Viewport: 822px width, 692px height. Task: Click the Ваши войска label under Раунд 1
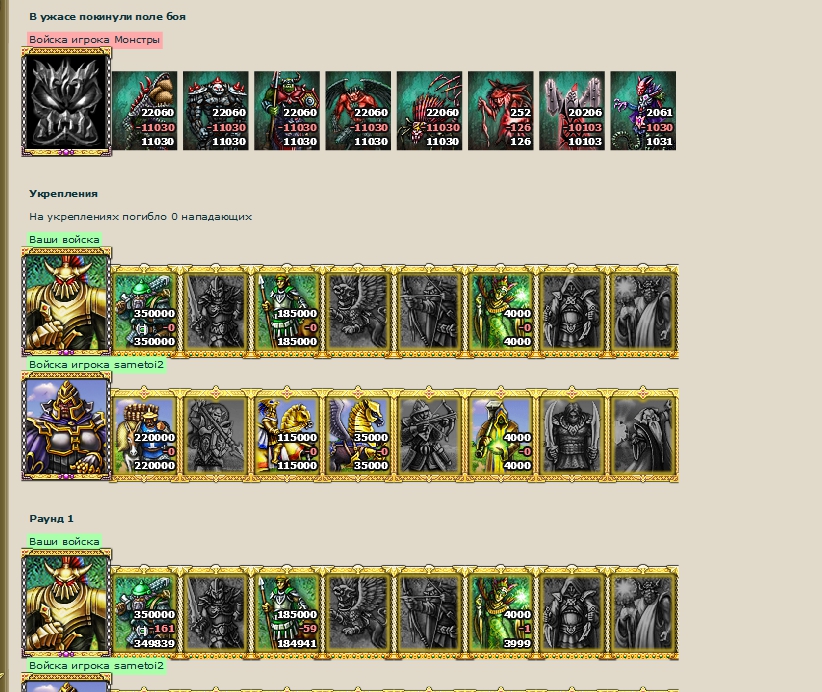pos(64,542)
